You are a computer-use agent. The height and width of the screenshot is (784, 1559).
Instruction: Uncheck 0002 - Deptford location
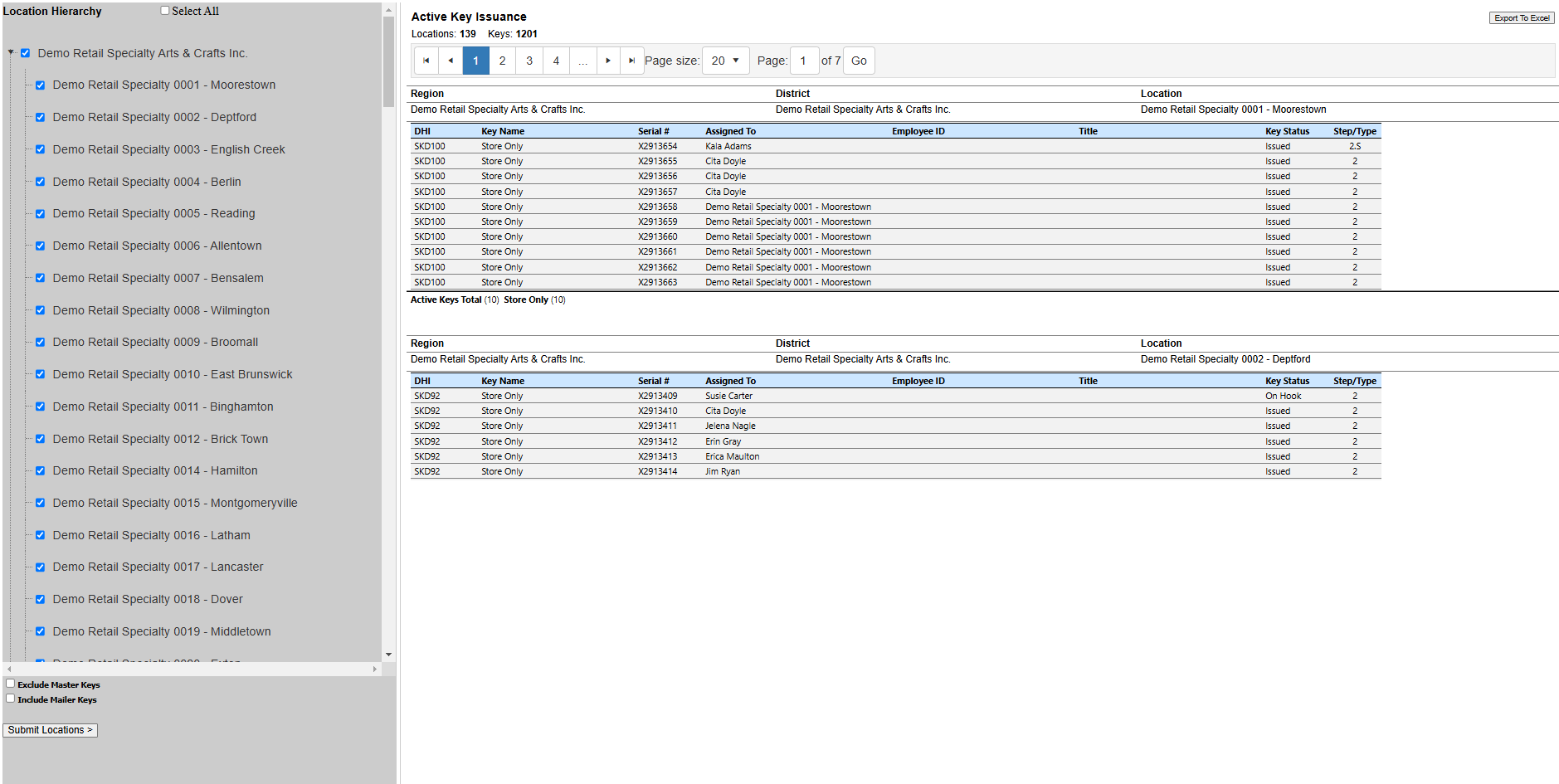40,118
